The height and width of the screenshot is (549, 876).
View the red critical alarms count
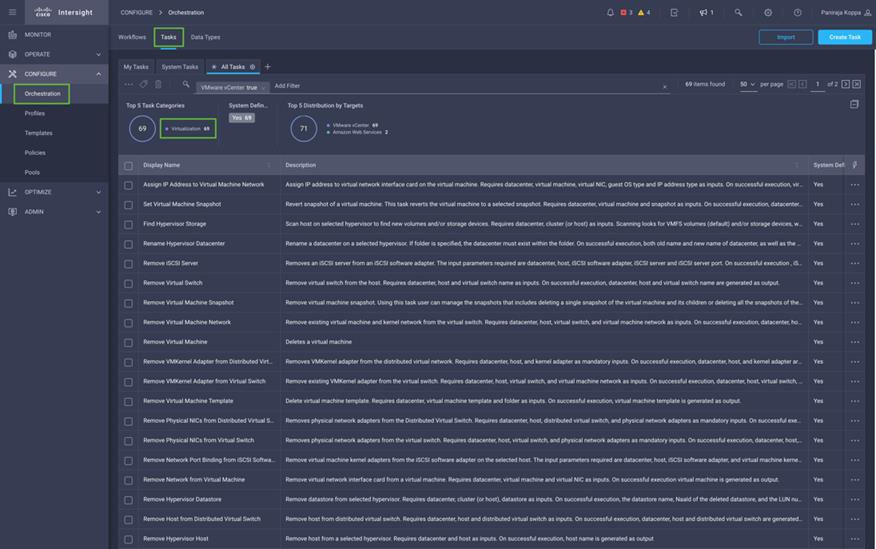click(x=626, y=12)
